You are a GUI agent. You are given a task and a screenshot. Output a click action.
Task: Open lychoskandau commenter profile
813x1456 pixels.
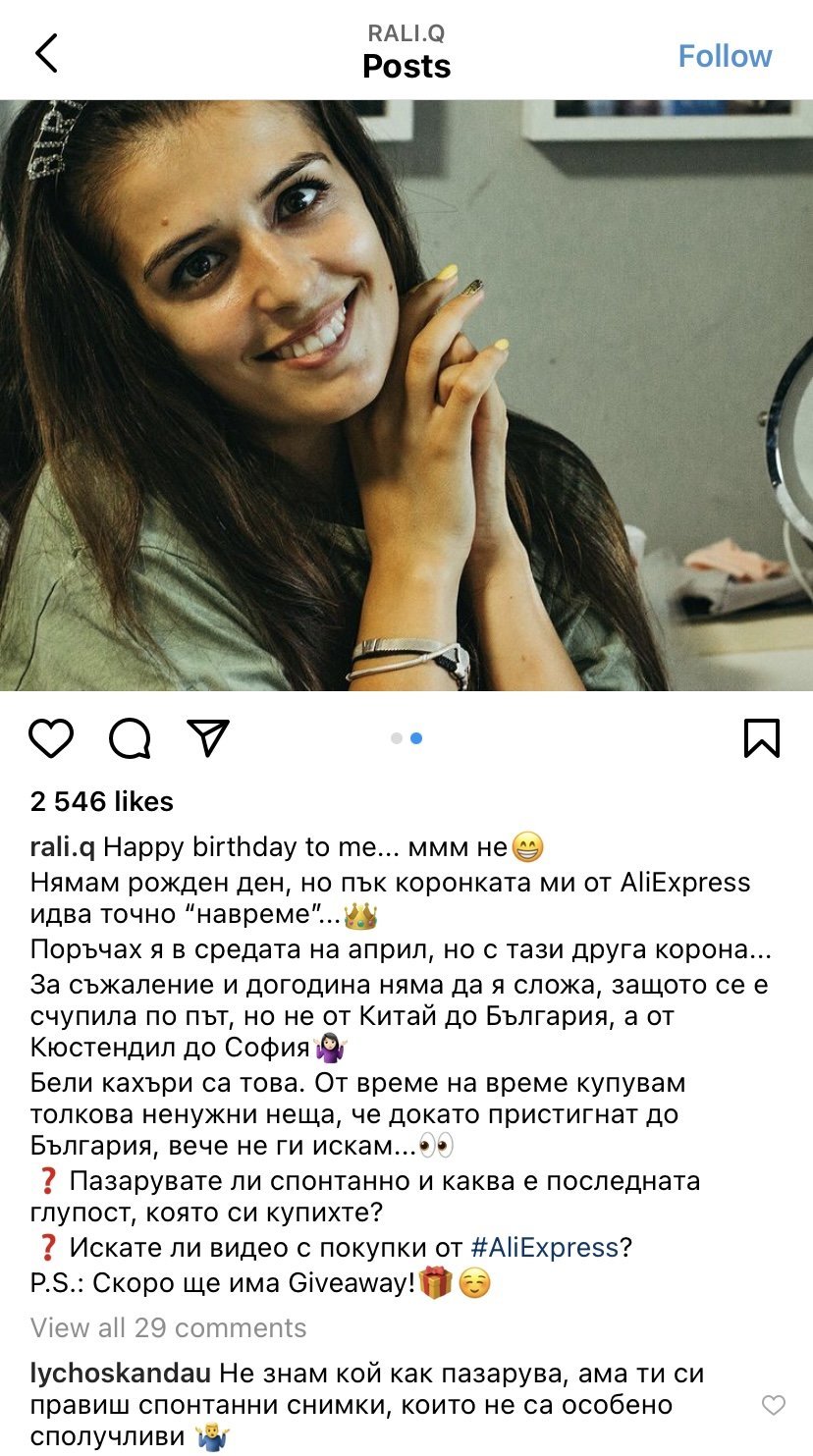(x=122, y=1373)
